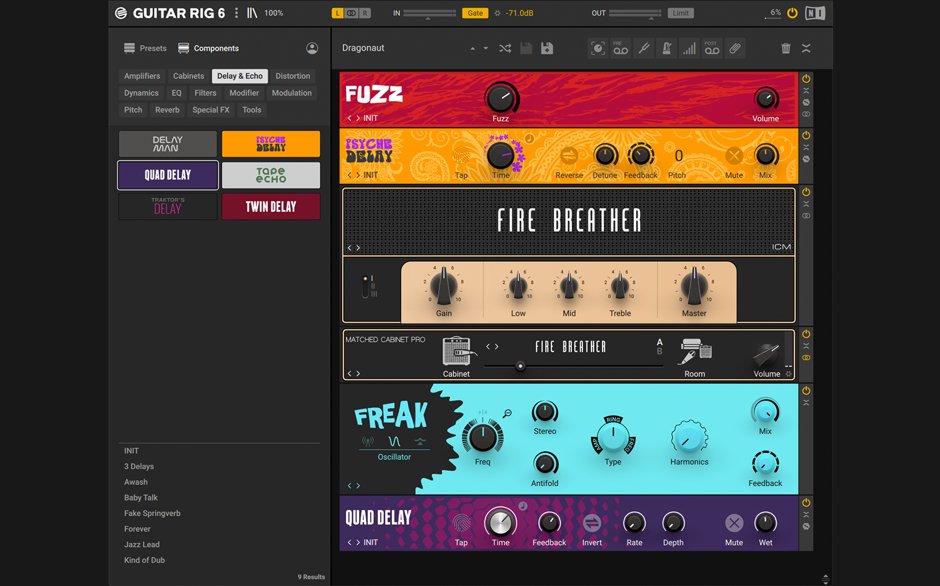The image size is (940, 586).
Task: Load the Jazz Lead preset
Action: [x=140, y=544]
